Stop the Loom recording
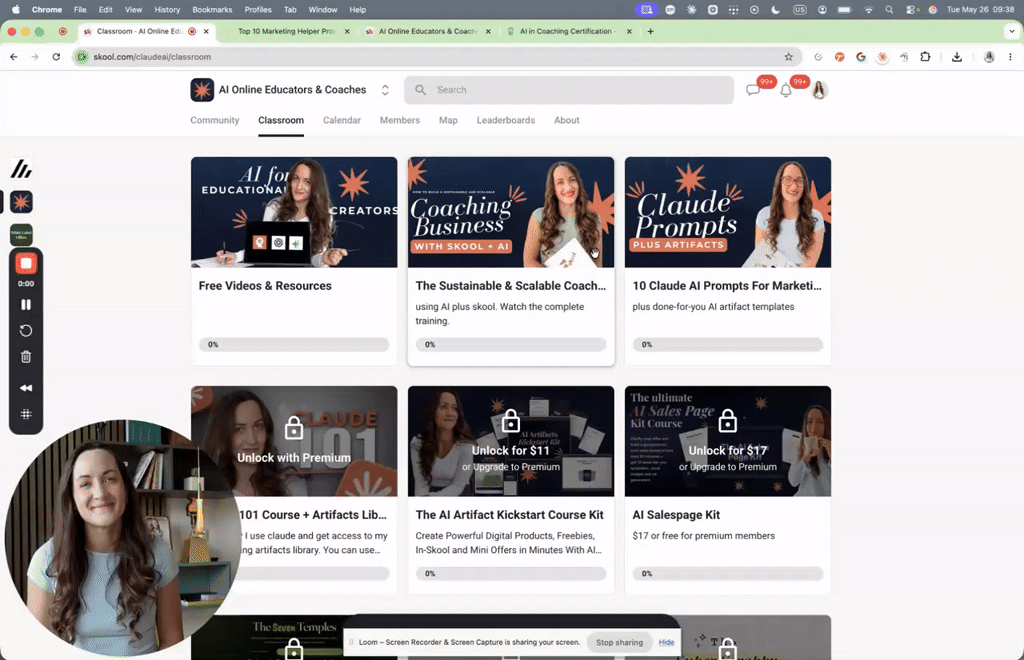 pyautogui.click(x=26, y=263)
